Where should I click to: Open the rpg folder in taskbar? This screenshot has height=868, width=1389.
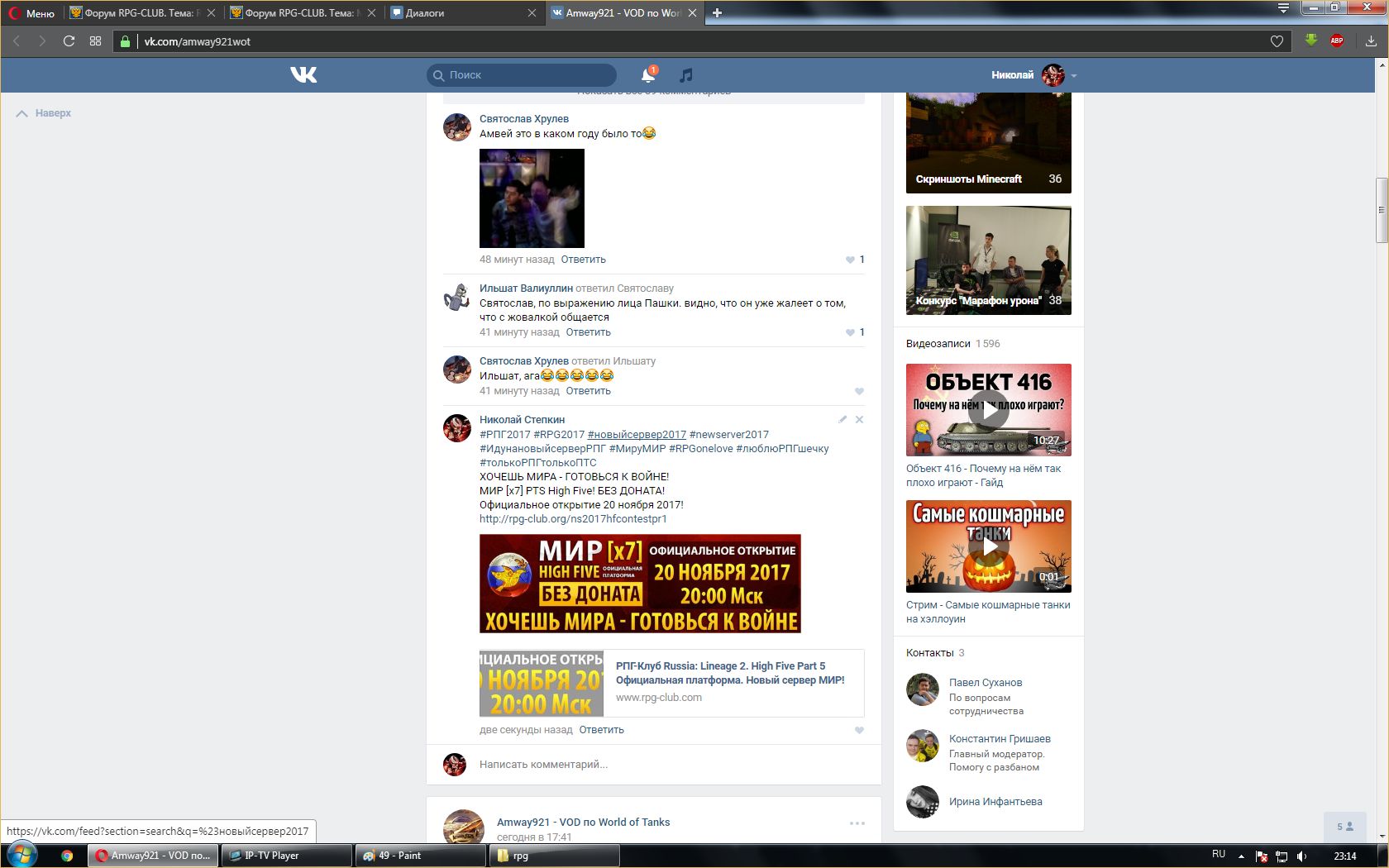point(555,856)
